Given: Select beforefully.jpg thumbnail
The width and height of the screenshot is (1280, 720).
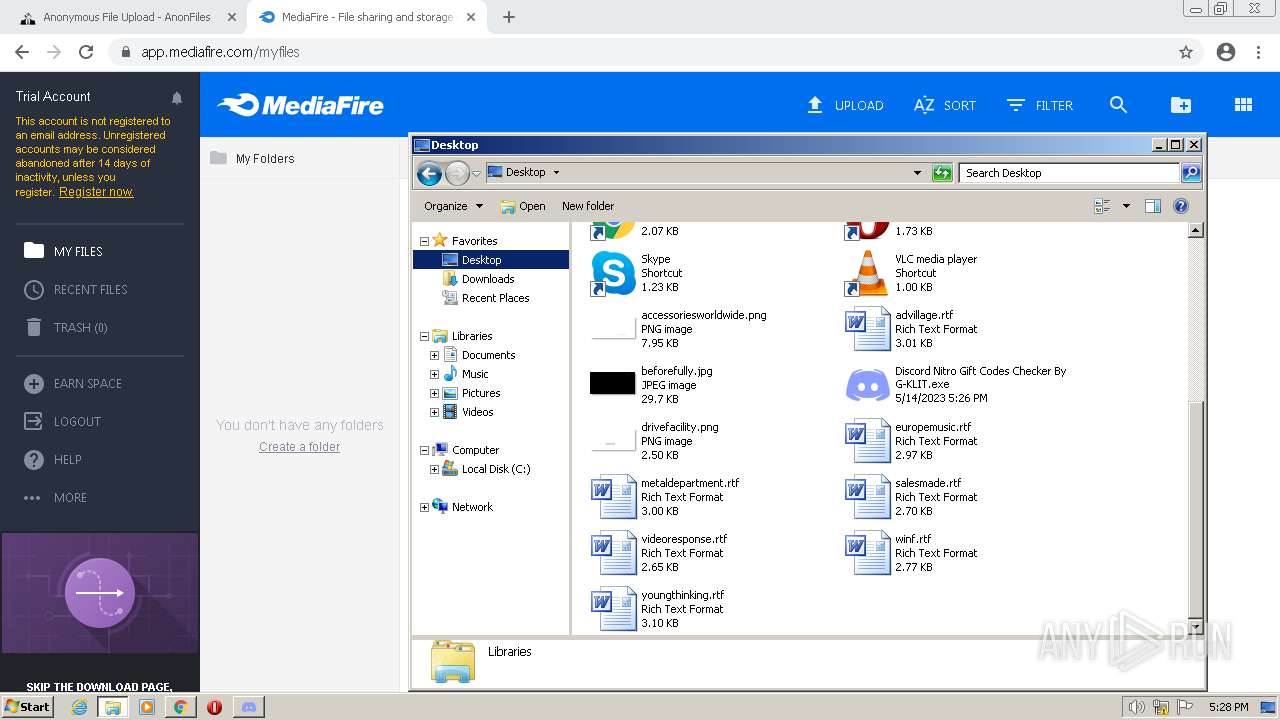Looking at the screenshot, I should [613, 383].
